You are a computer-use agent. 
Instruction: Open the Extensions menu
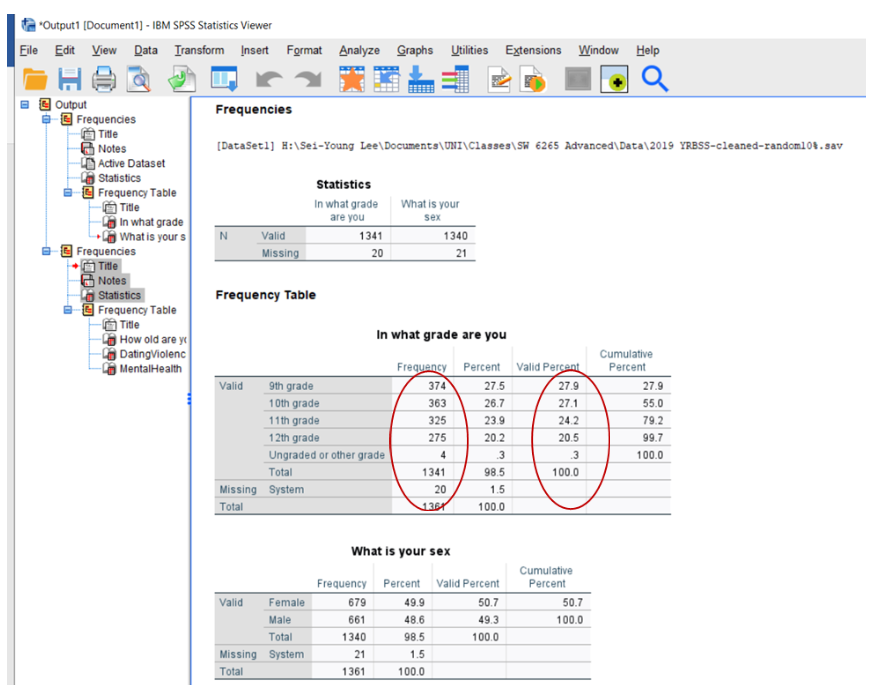(533, 50)
